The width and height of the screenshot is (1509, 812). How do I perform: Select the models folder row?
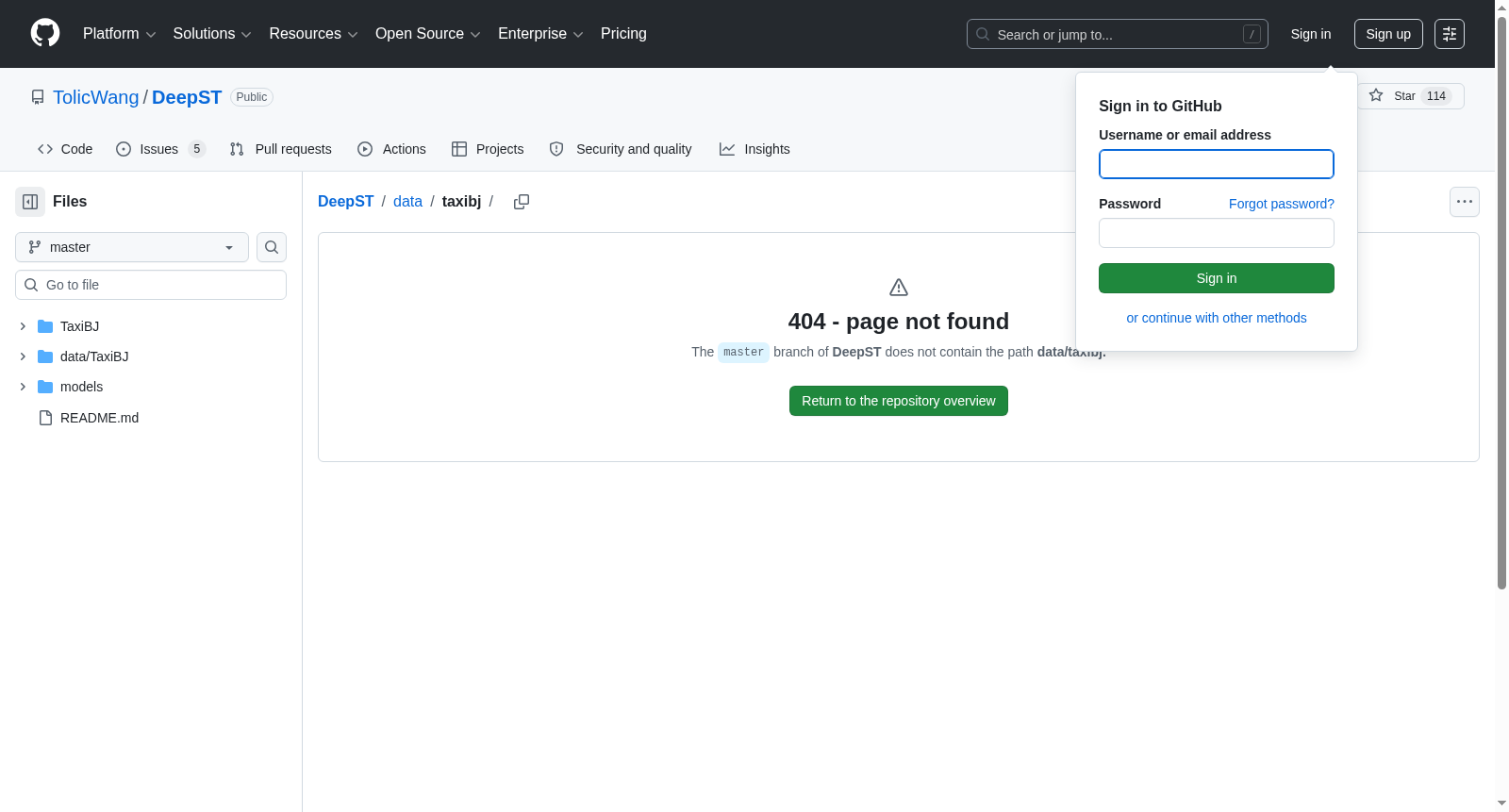coord(151,387)
